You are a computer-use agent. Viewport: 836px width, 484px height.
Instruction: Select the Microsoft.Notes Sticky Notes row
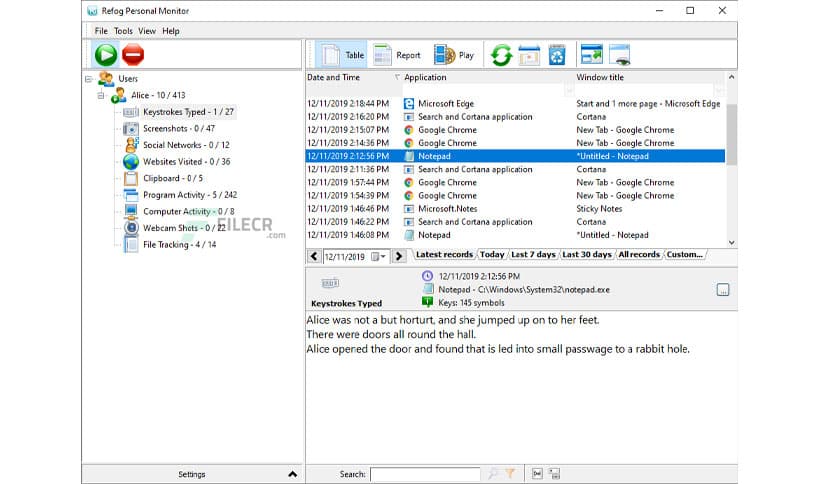pyautogui.click(x=515, y=209)
